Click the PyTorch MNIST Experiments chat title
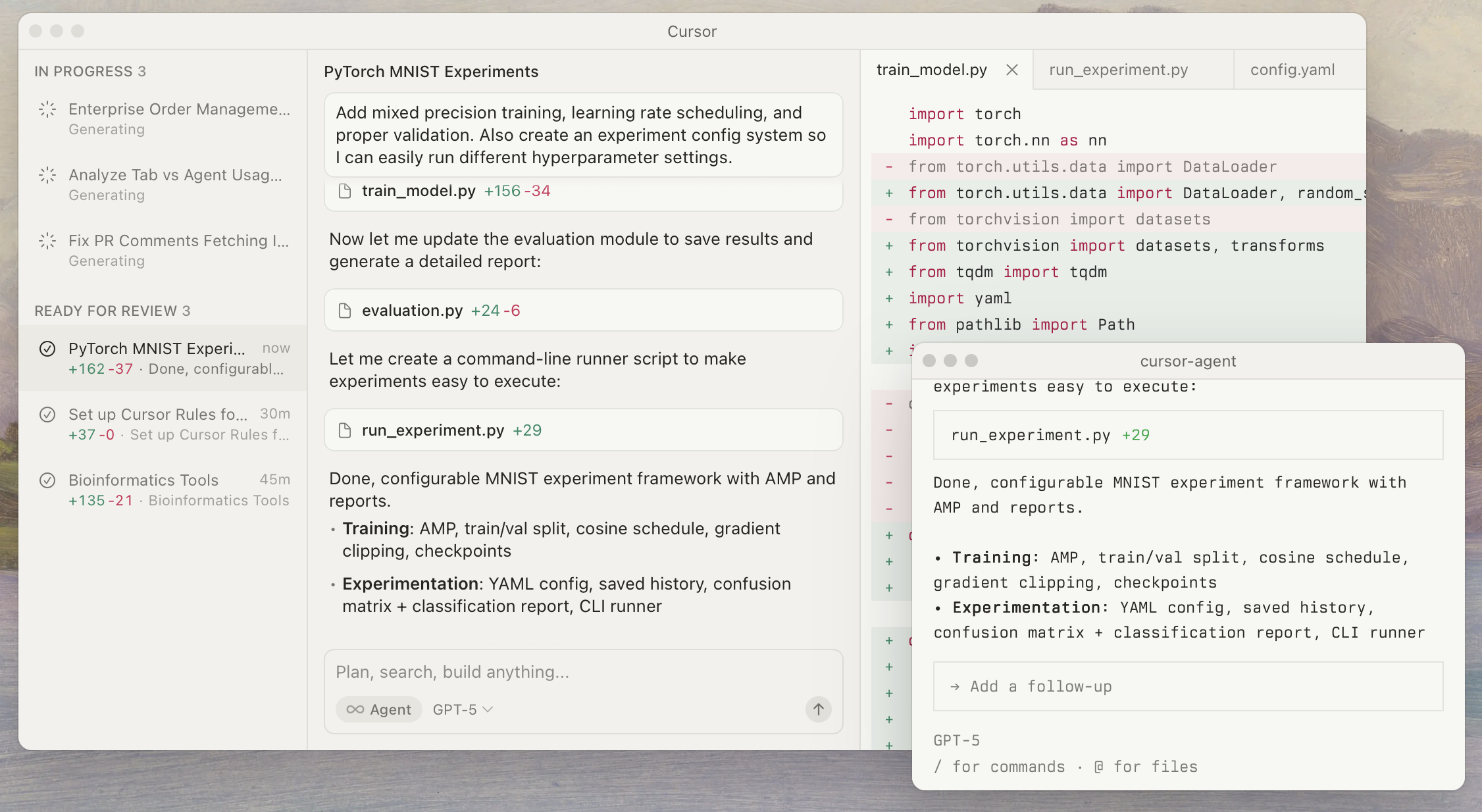1482x812 pixels. click(431, 72)
